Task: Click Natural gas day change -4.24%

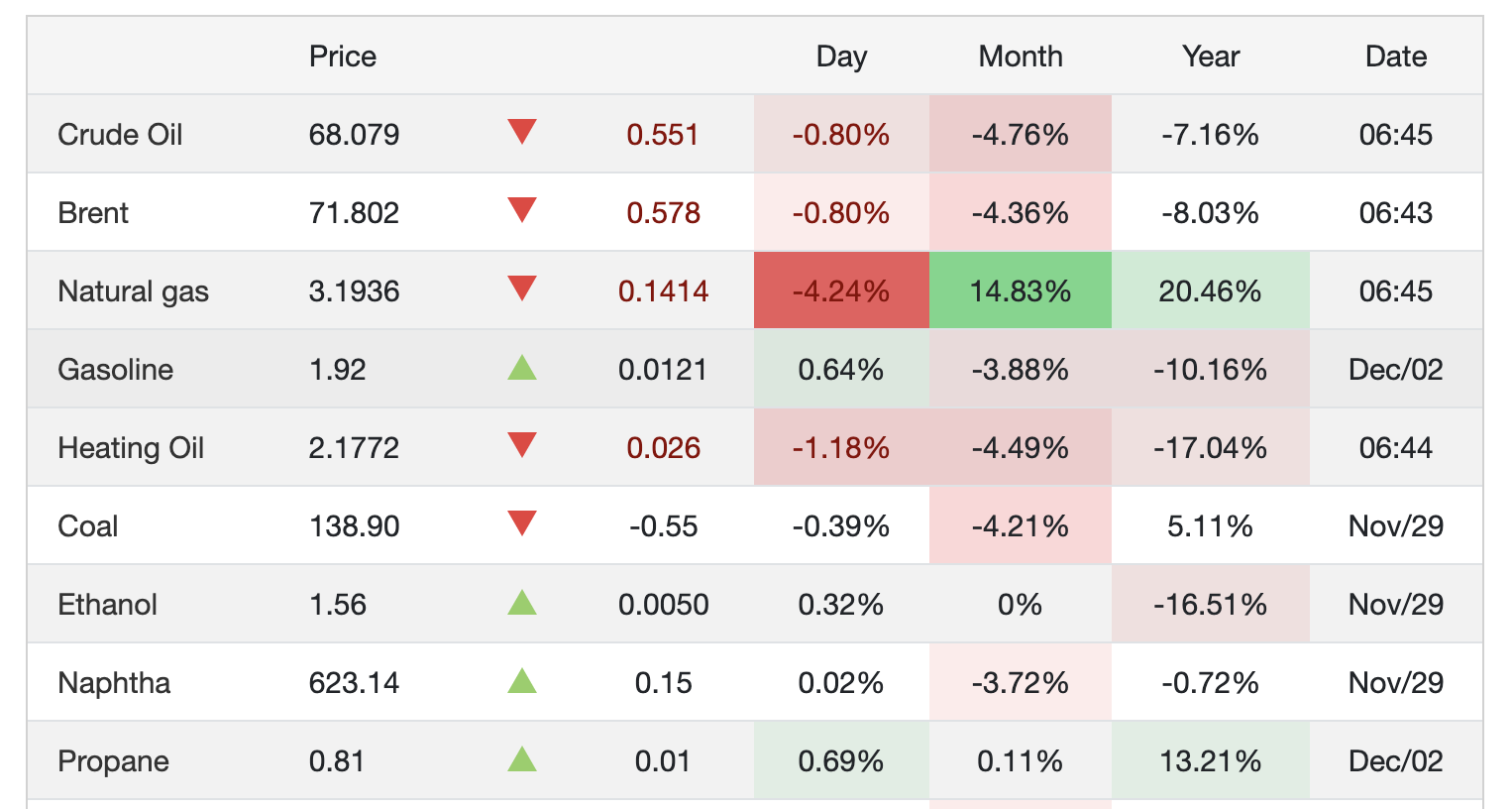Action: point(841,290)
